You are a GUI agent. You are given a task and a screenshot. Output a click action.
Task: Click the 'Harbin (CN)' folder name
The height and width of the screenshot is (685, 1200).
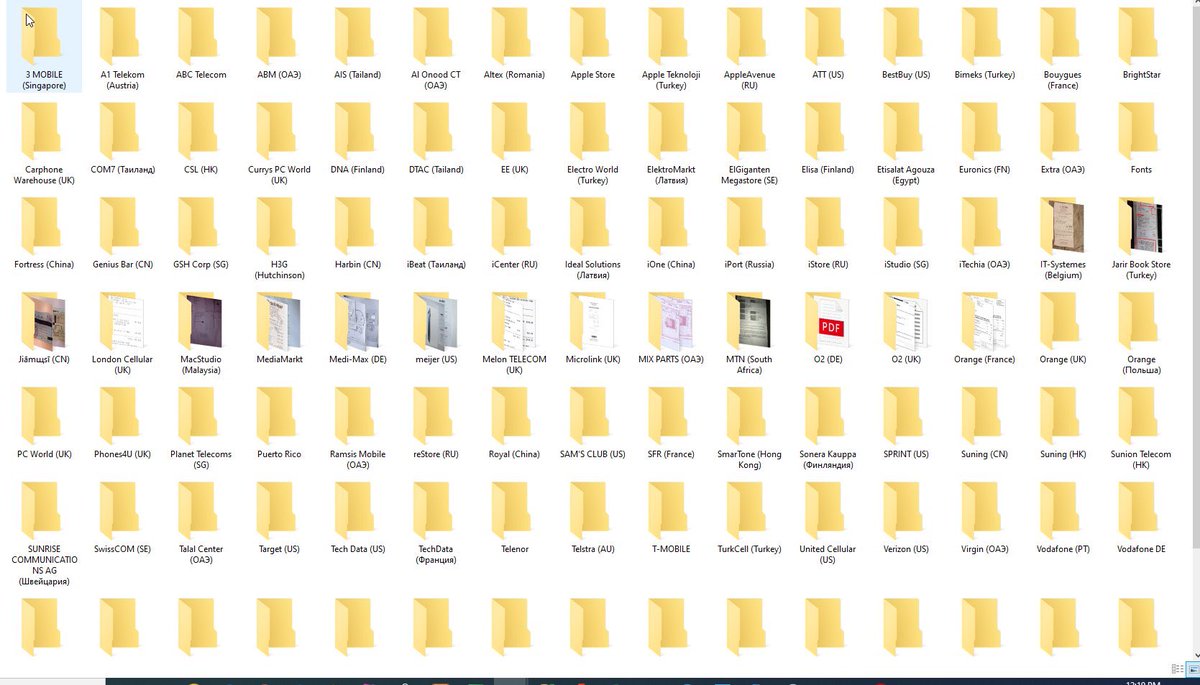[357, 265]
